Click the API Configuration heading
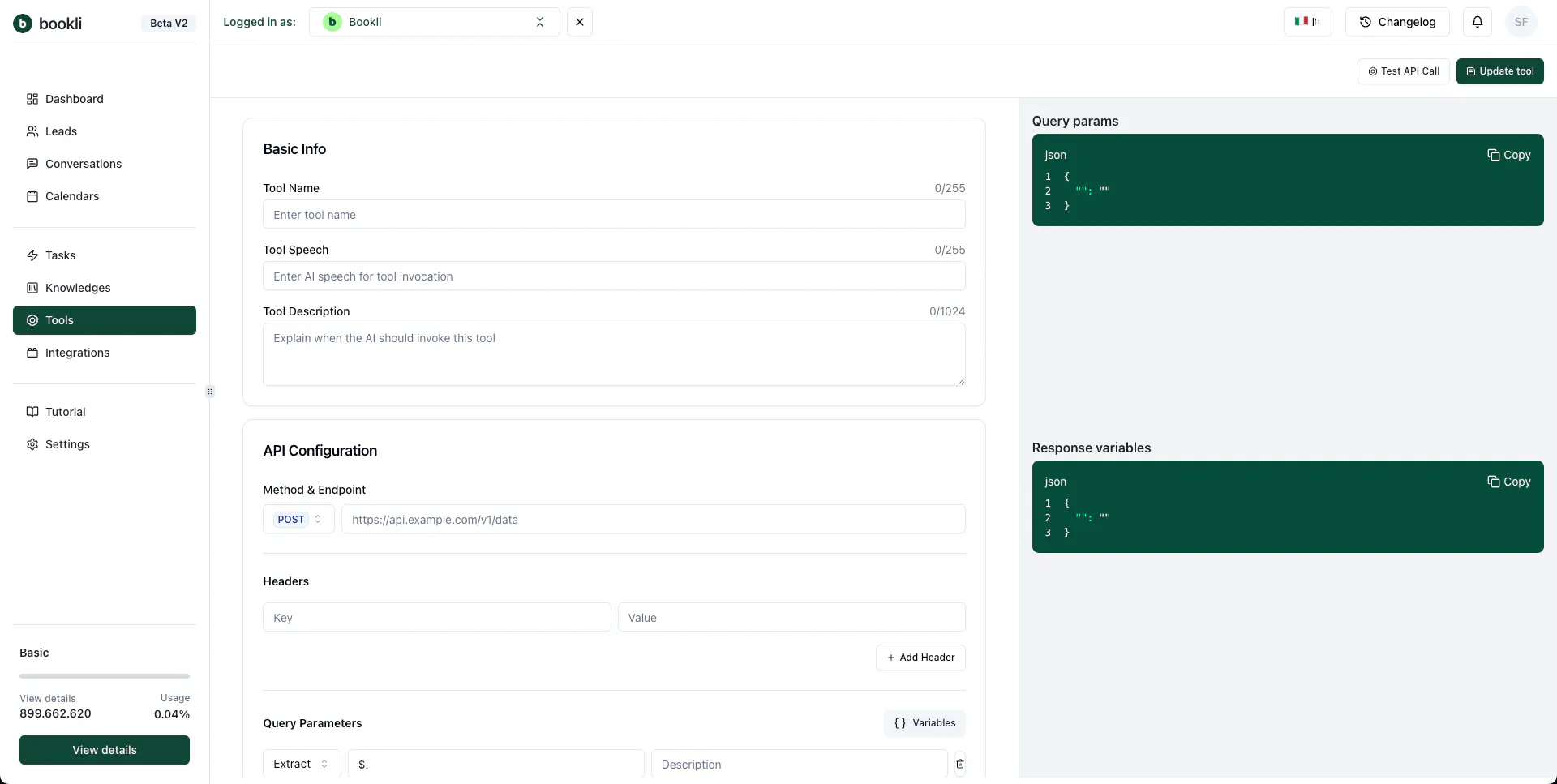 320,451
